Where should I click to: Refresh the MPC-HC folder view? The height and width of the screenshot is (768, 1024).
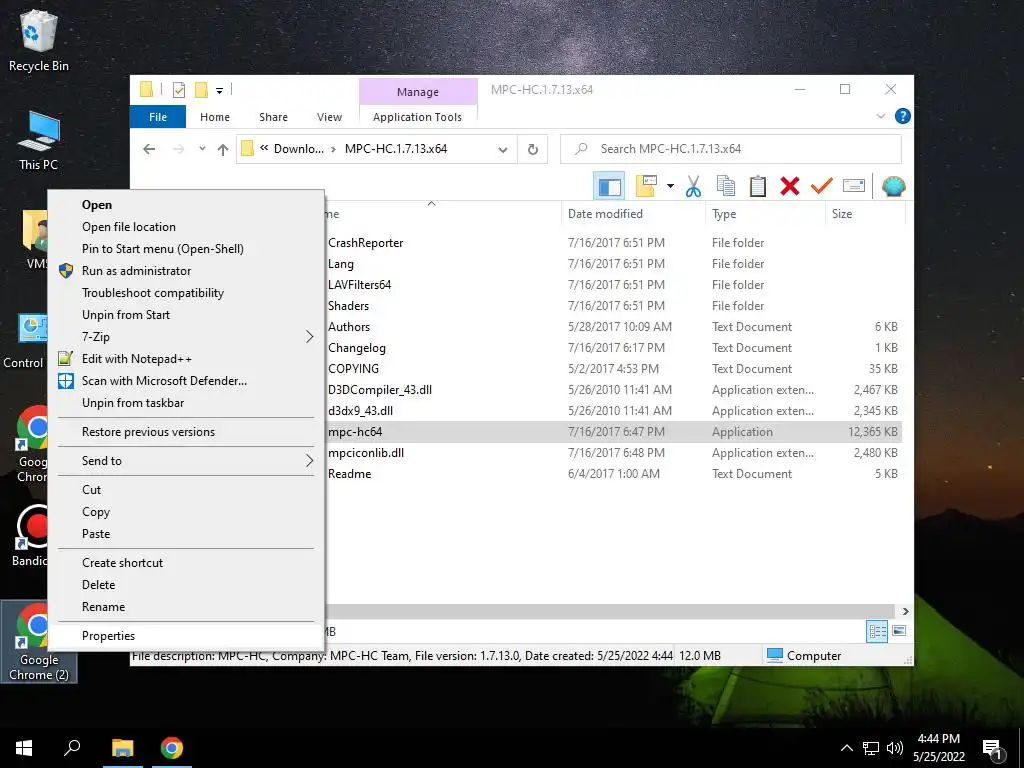pos(533,150)
